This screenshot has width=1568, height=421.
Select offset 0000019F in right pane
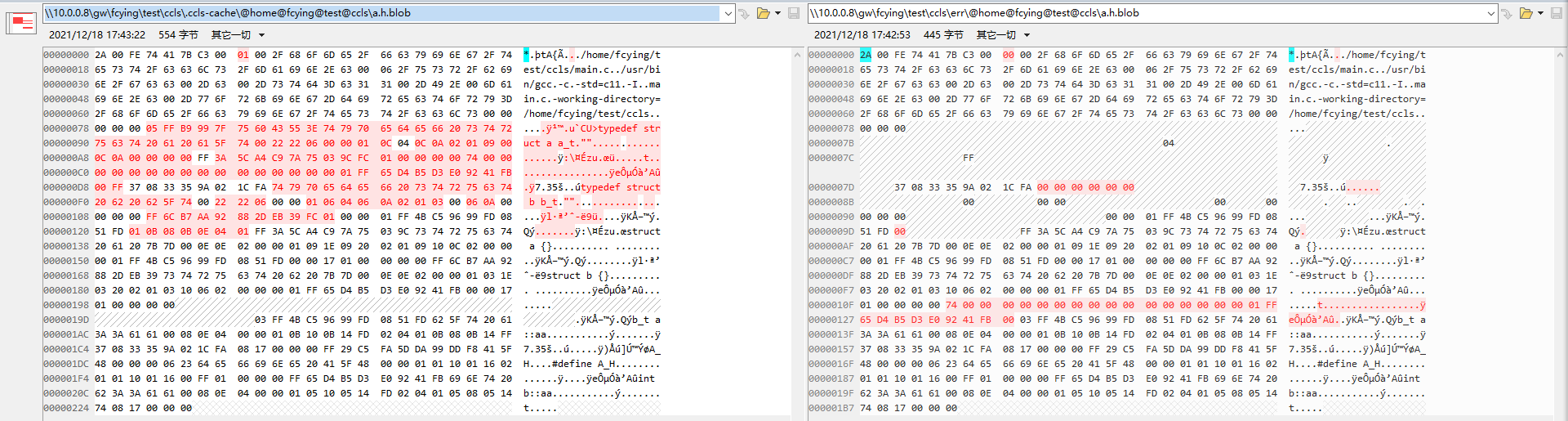tap(831, 393)
